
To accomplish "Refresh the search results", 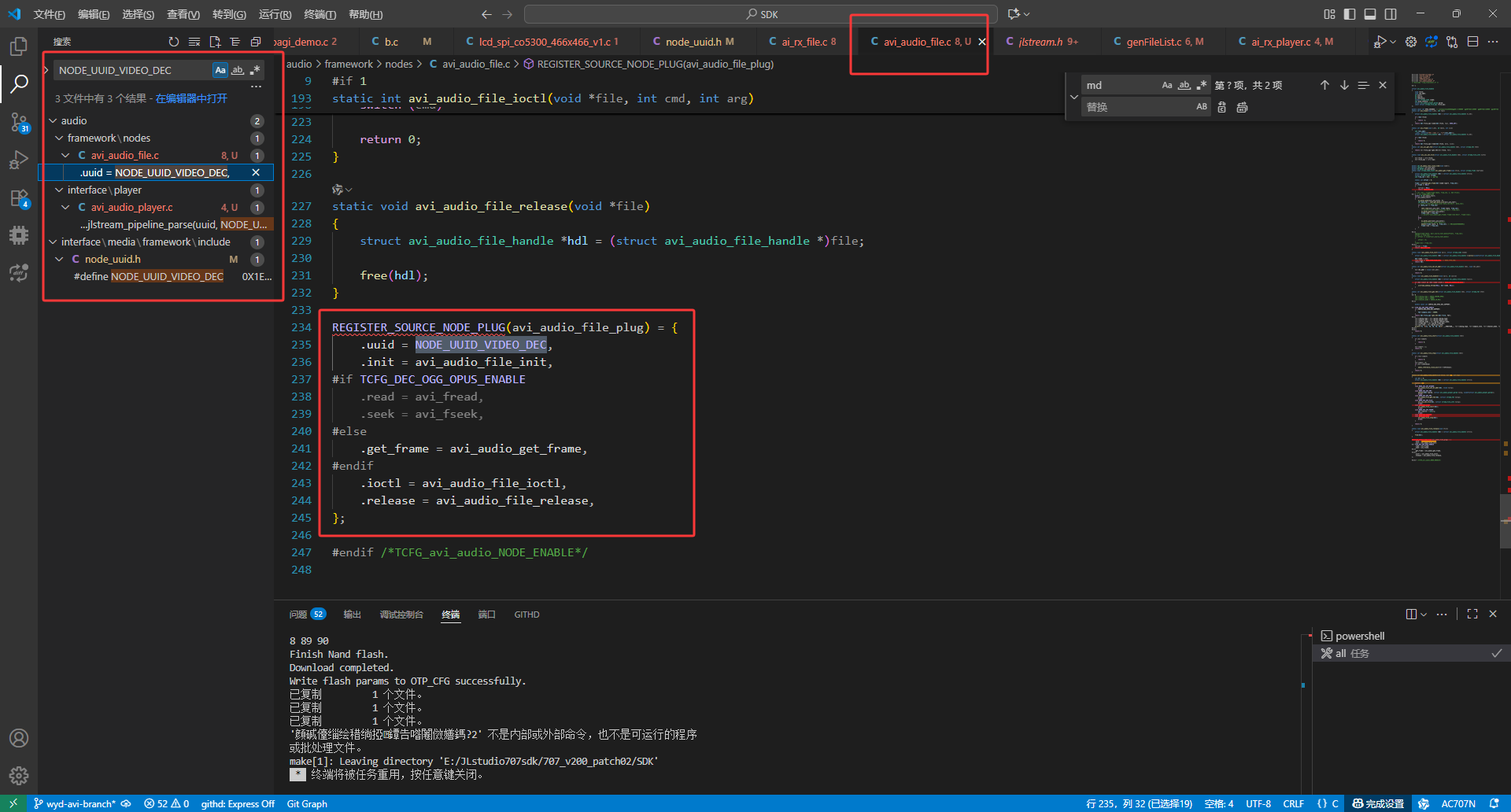I will [x=174, y=42].
